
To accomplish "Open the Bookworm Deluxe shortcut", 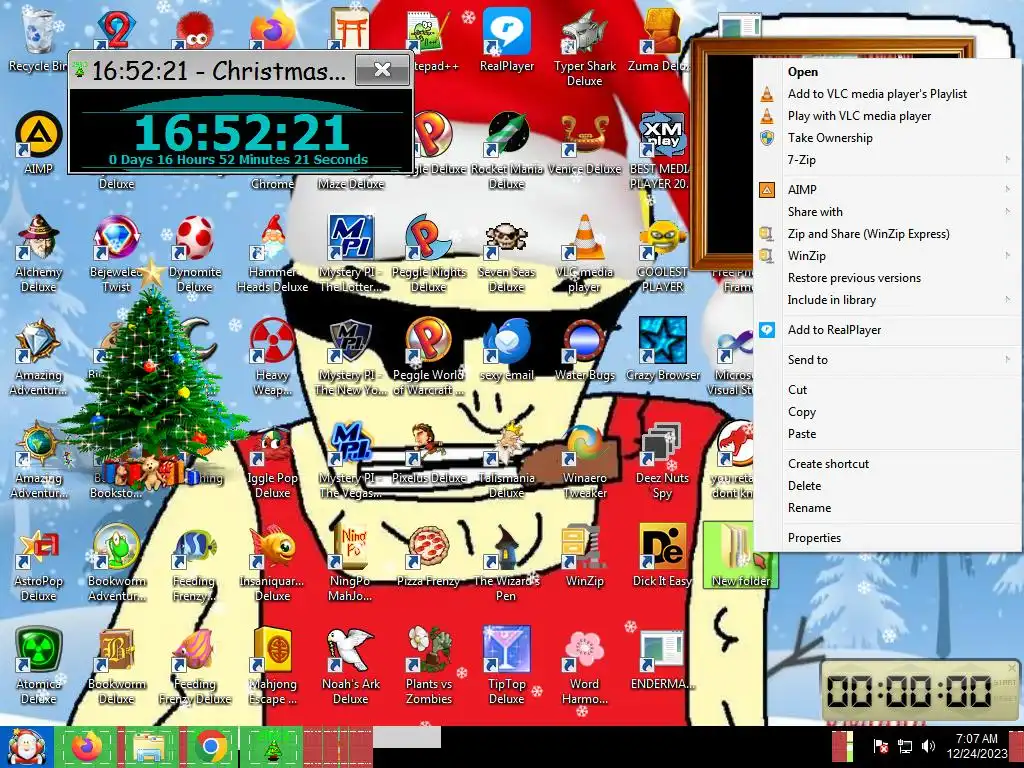I will coord(116,665).
